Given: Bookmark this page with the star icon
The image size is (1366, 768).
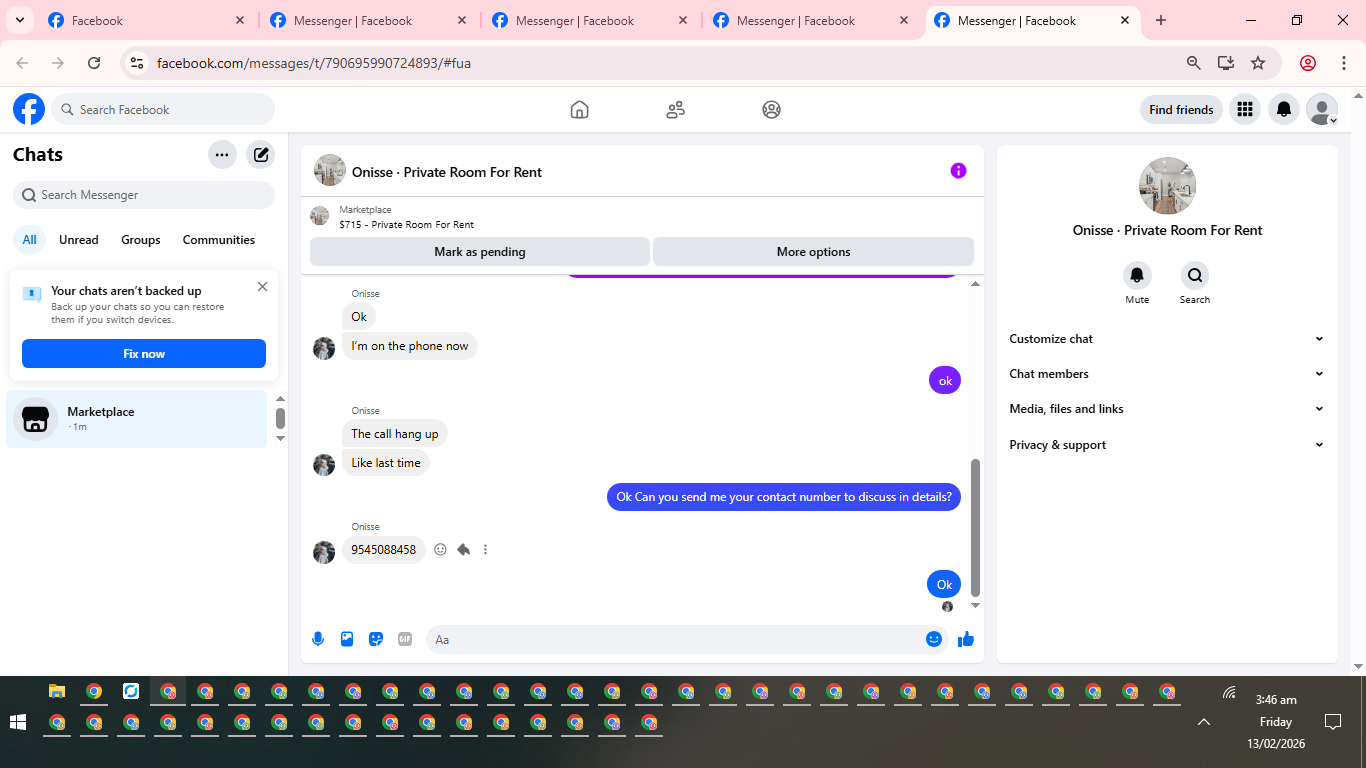Looking at the screenshot, I should (x=1258, y=63).
